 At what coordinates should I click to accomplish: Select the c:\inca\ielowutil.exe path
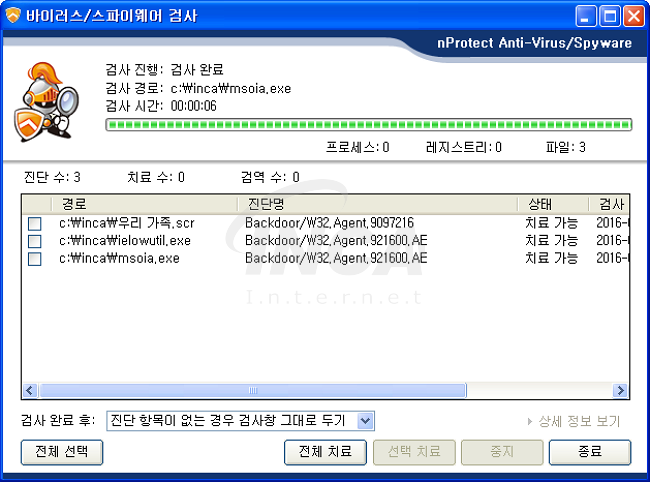[x=125, y=241]
